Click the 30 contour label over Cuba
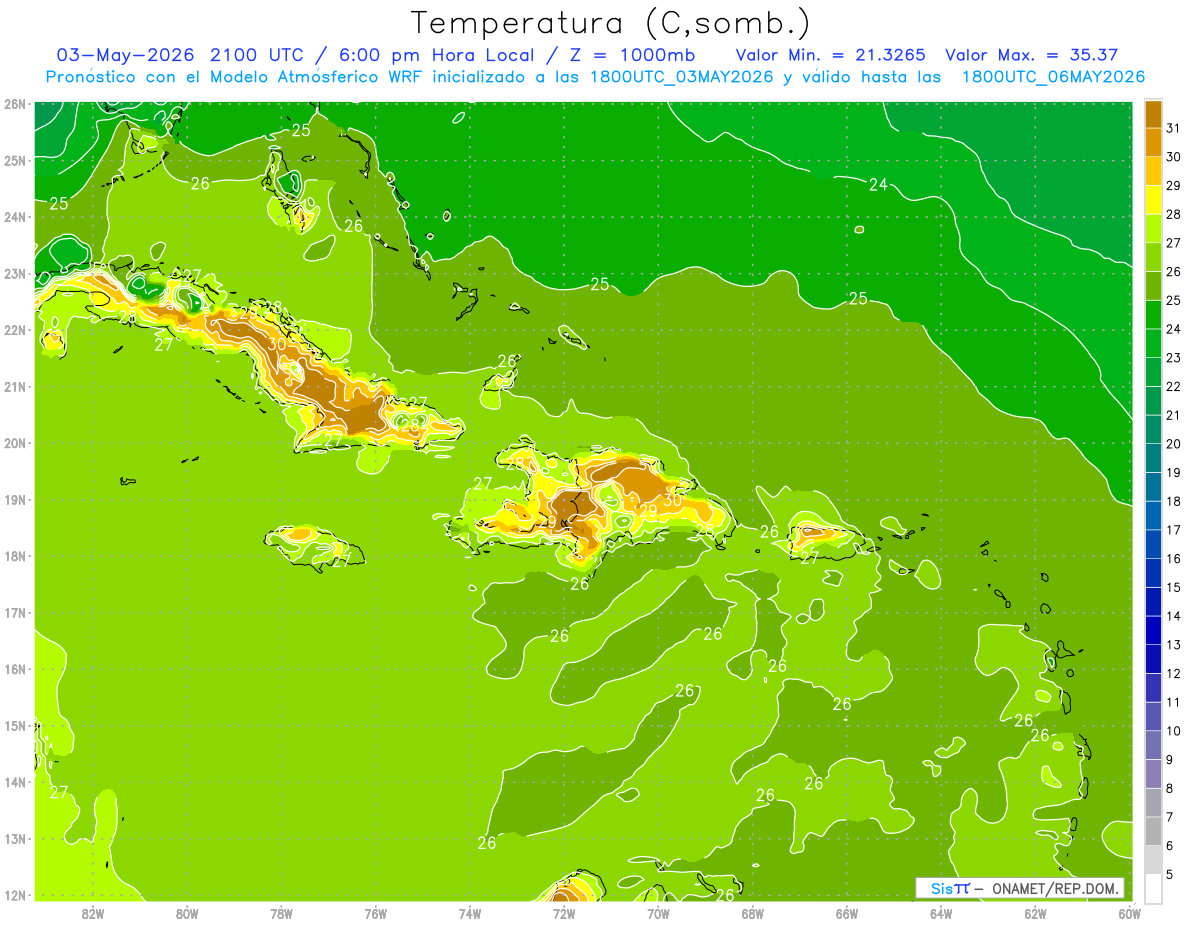 pos(277,343)
